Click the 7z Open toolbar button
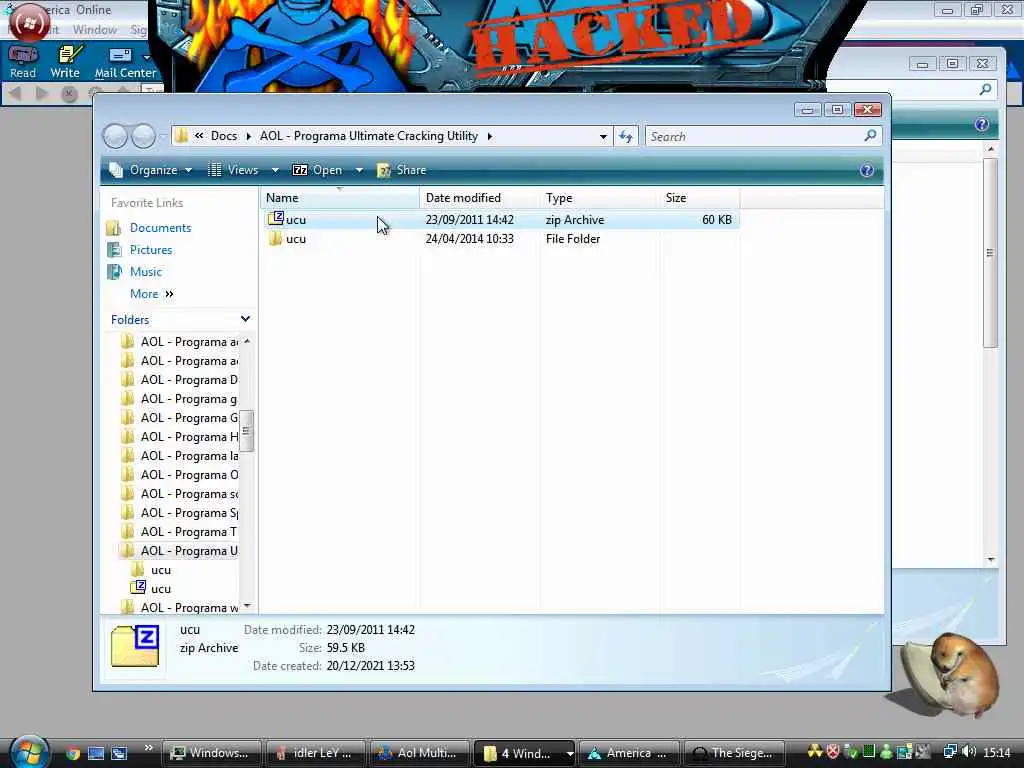Image resolution: width=1024 pixels, height=768 pixels. point(317,170)
